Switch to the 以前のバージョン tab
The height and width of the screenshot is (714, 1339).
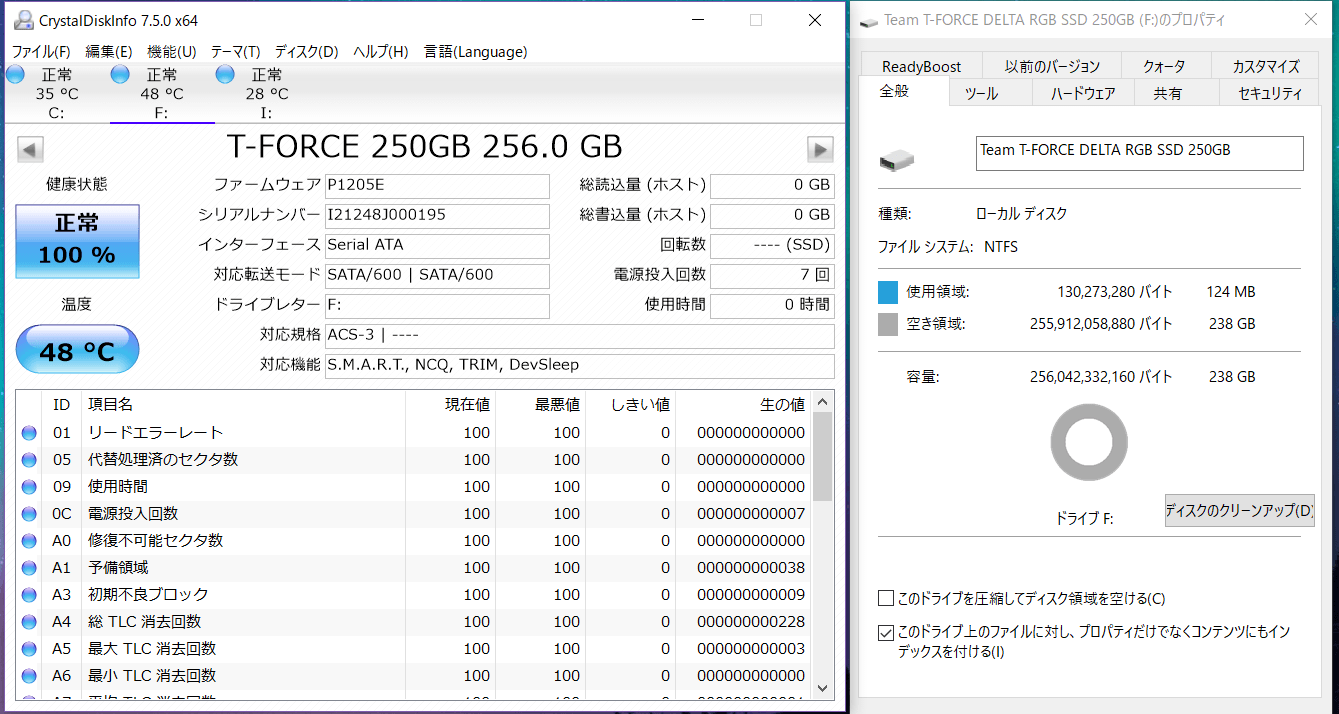click(1052, 66)
